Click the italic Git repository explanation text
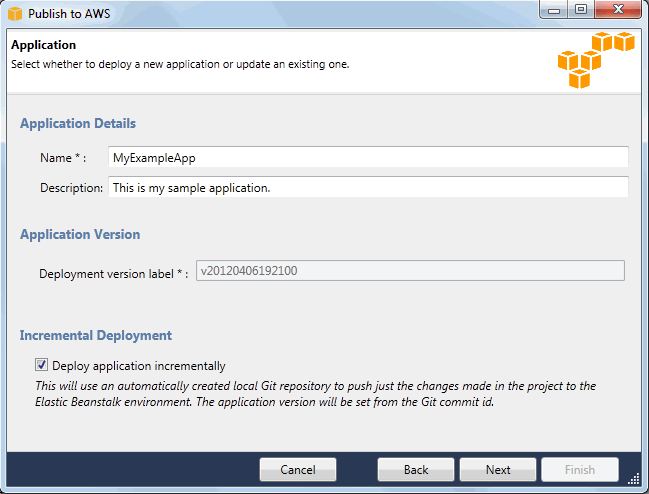 [x=315, y=395]
